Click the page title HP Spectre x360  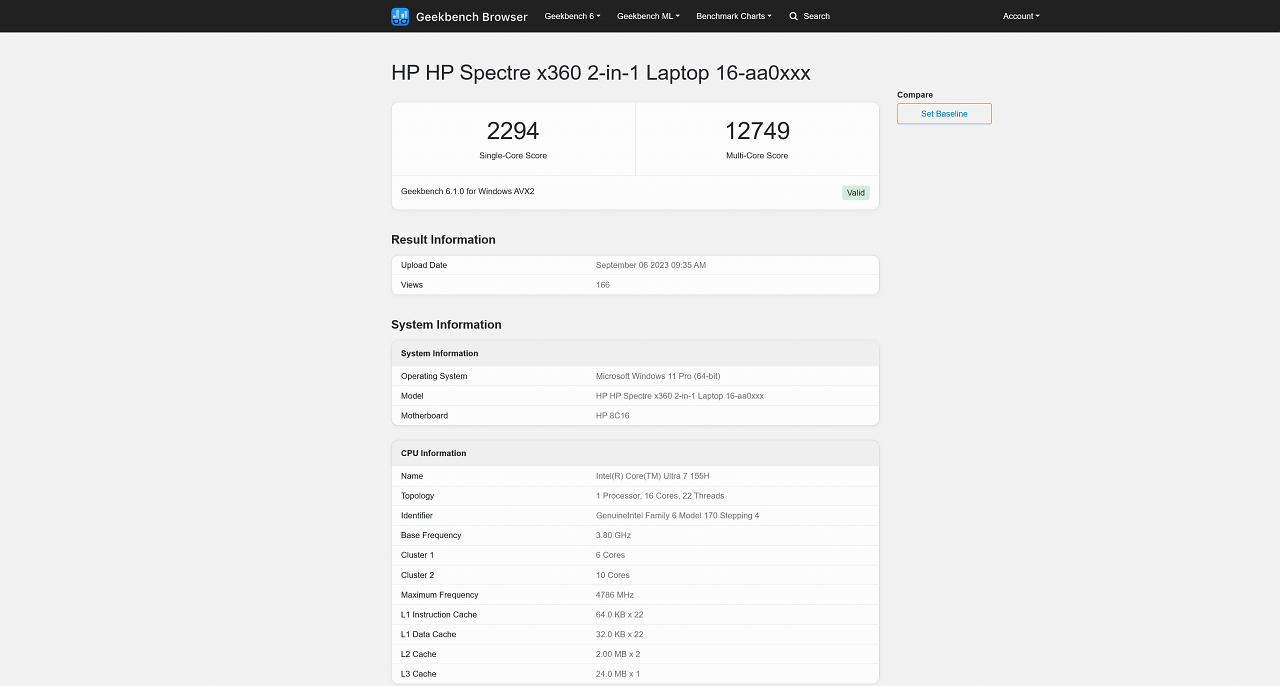(x=601, y=73)
